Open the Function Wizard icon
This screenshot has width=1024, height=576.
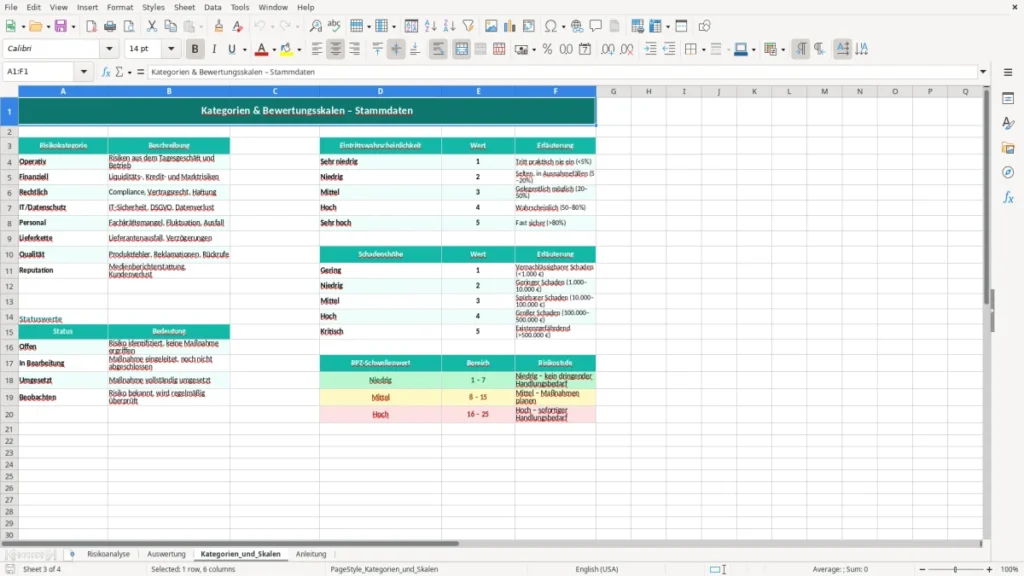(106, 72)
